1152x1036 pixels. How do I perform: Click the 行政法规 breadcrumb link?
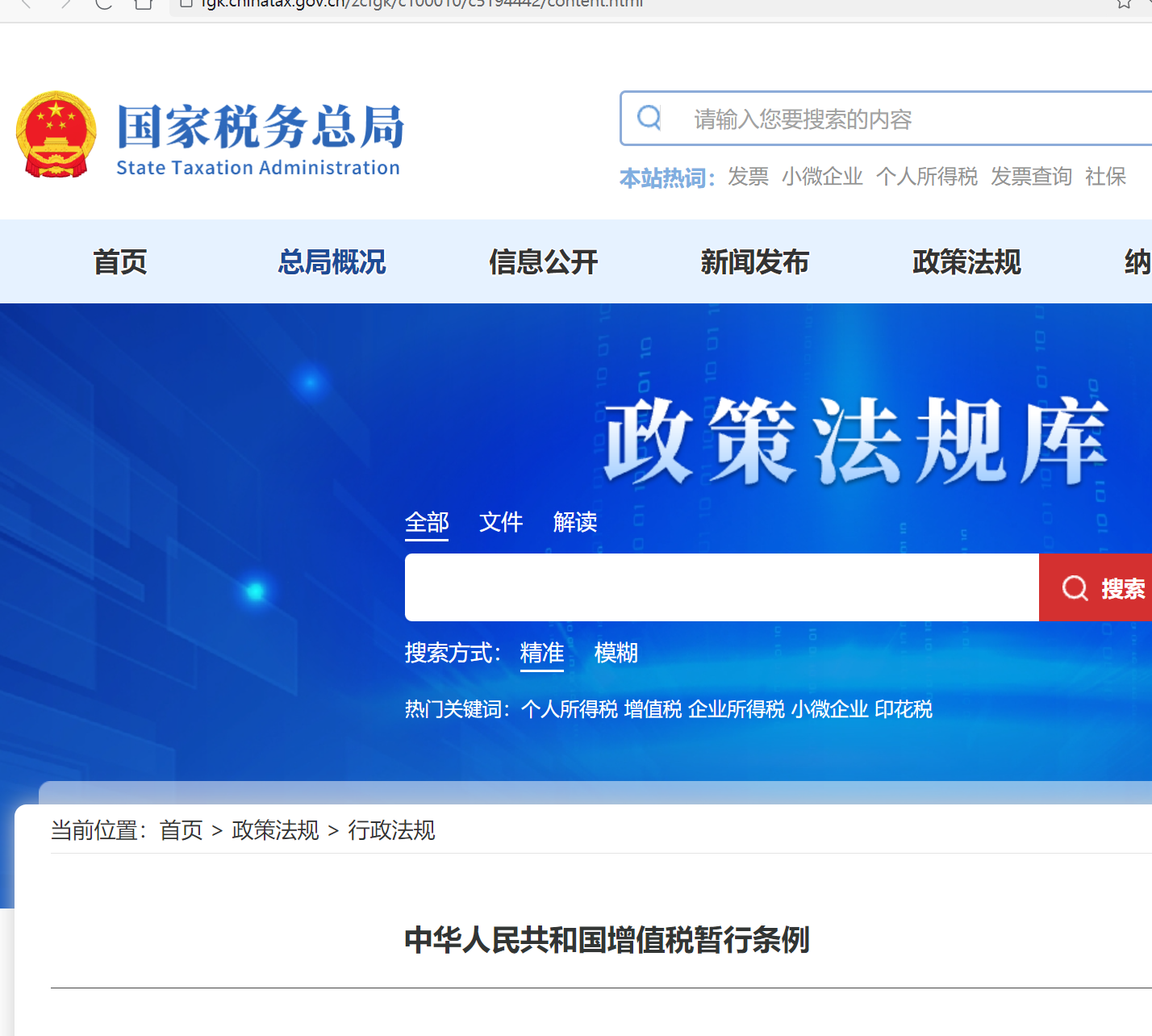(393, 831)
